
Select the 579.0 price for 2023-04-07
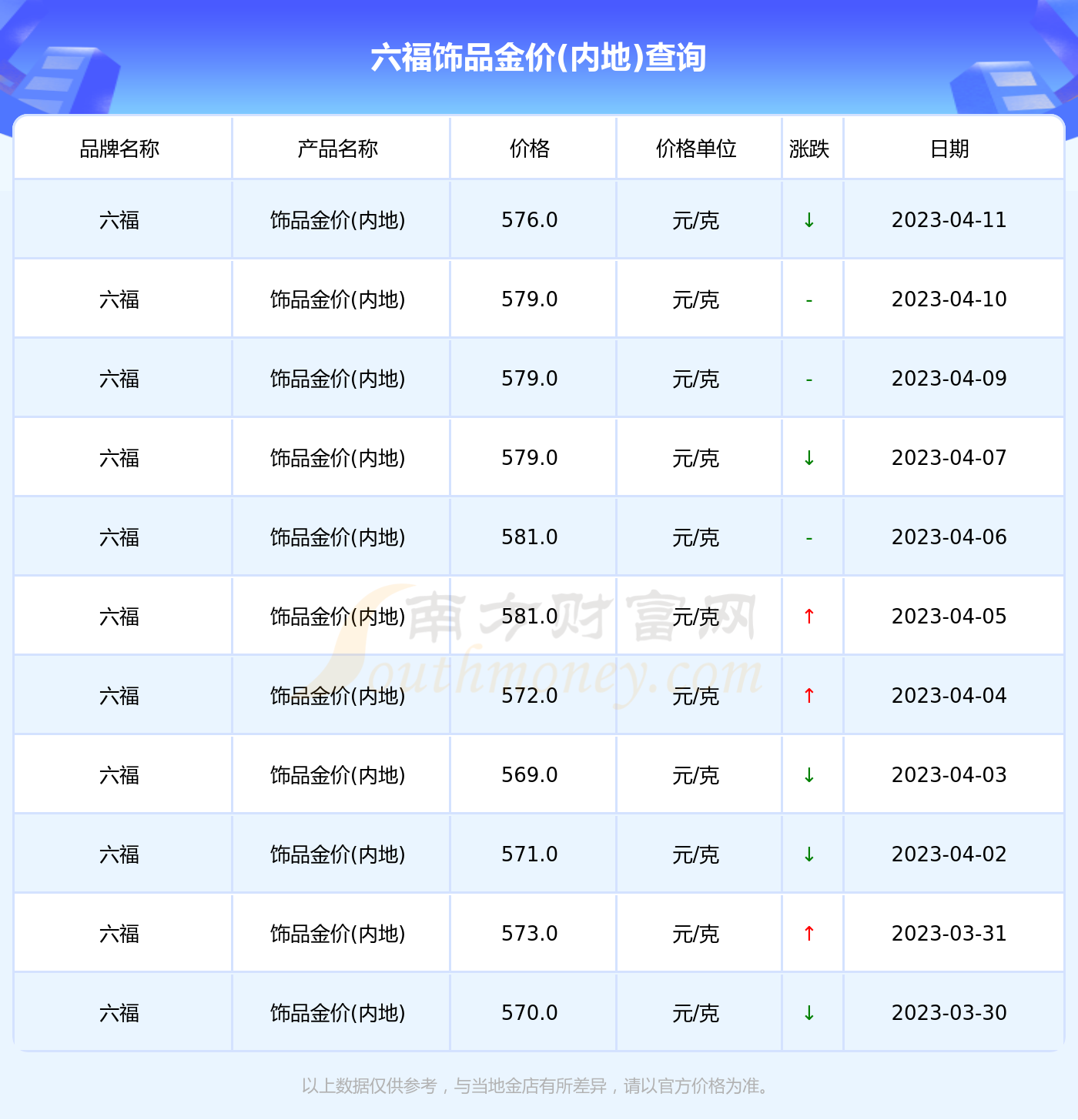[x=530, y=458]
